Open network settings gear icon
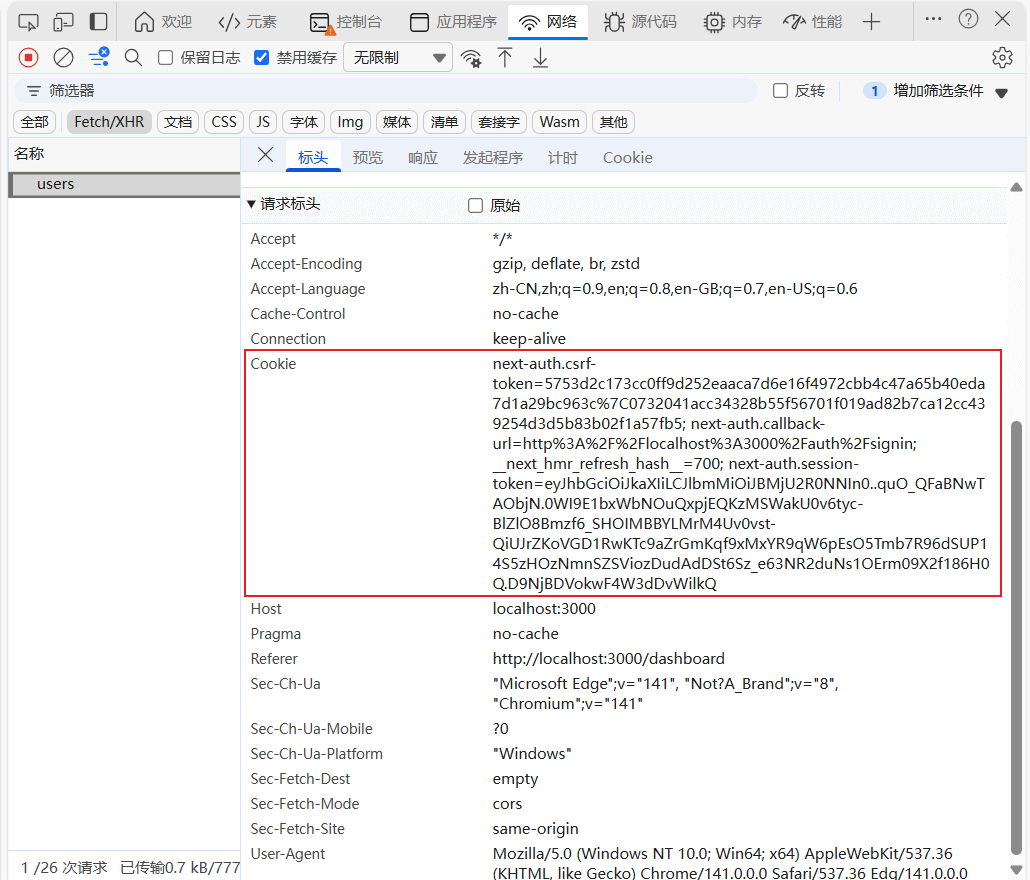The width and height of the screenshot is (1030, 880). (x=1002, y=58)
